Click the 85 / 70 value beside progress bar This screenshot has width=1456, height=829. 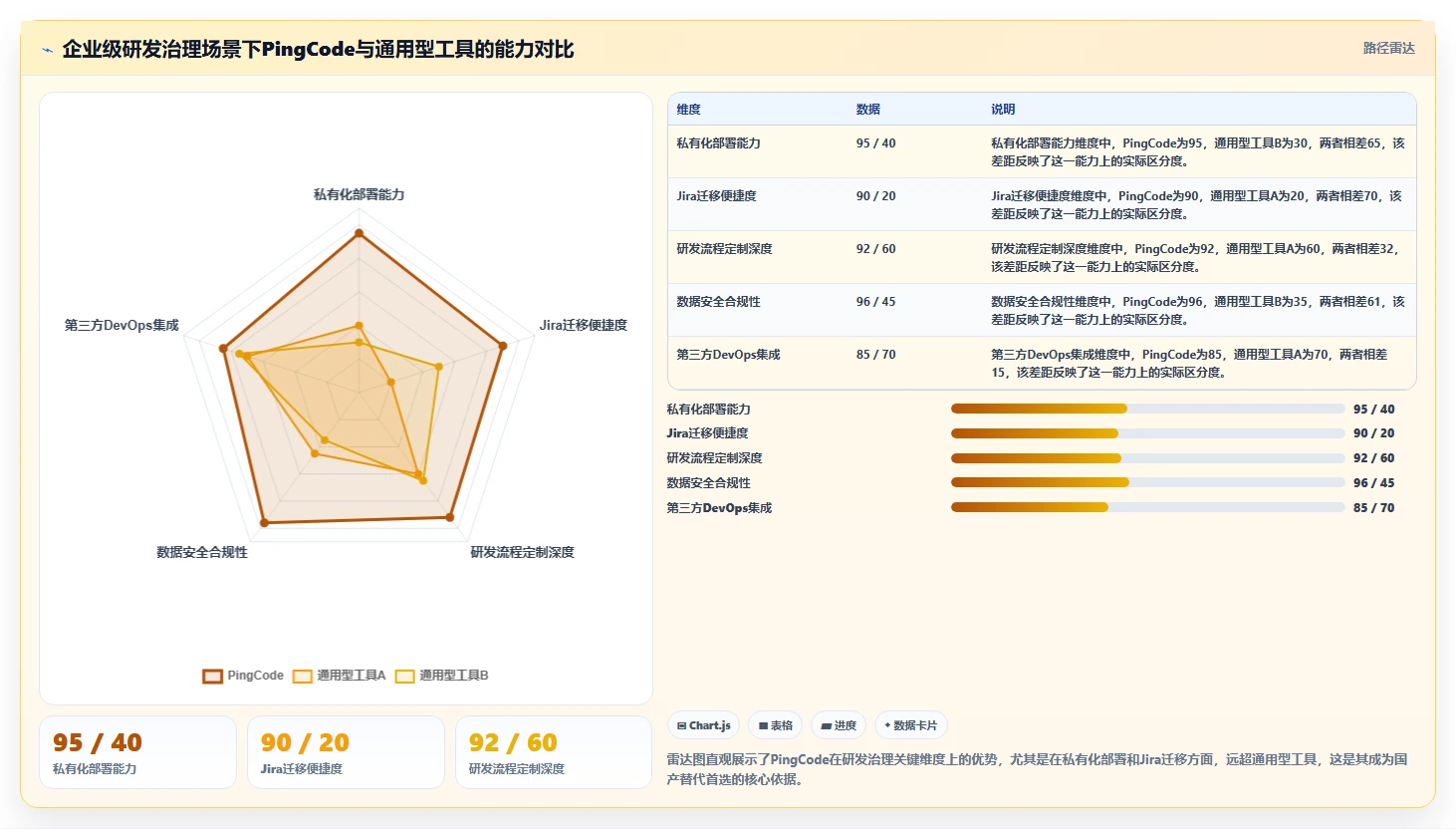point(1373,507)
